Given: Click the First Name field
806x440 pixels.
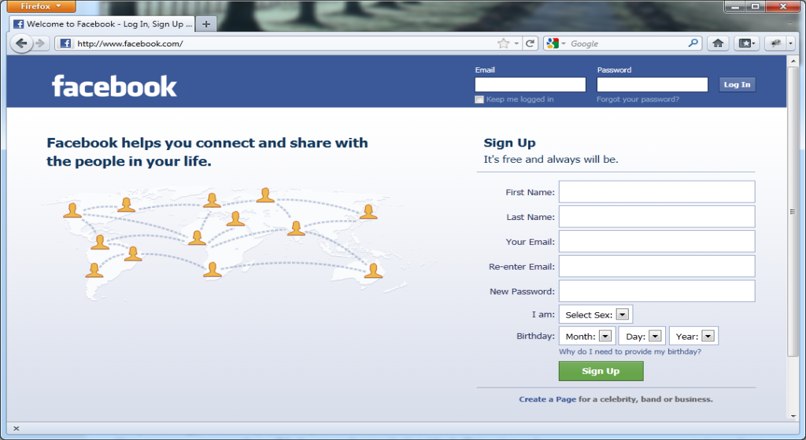Looking at the screenshot, I should (x=657, y=192).
